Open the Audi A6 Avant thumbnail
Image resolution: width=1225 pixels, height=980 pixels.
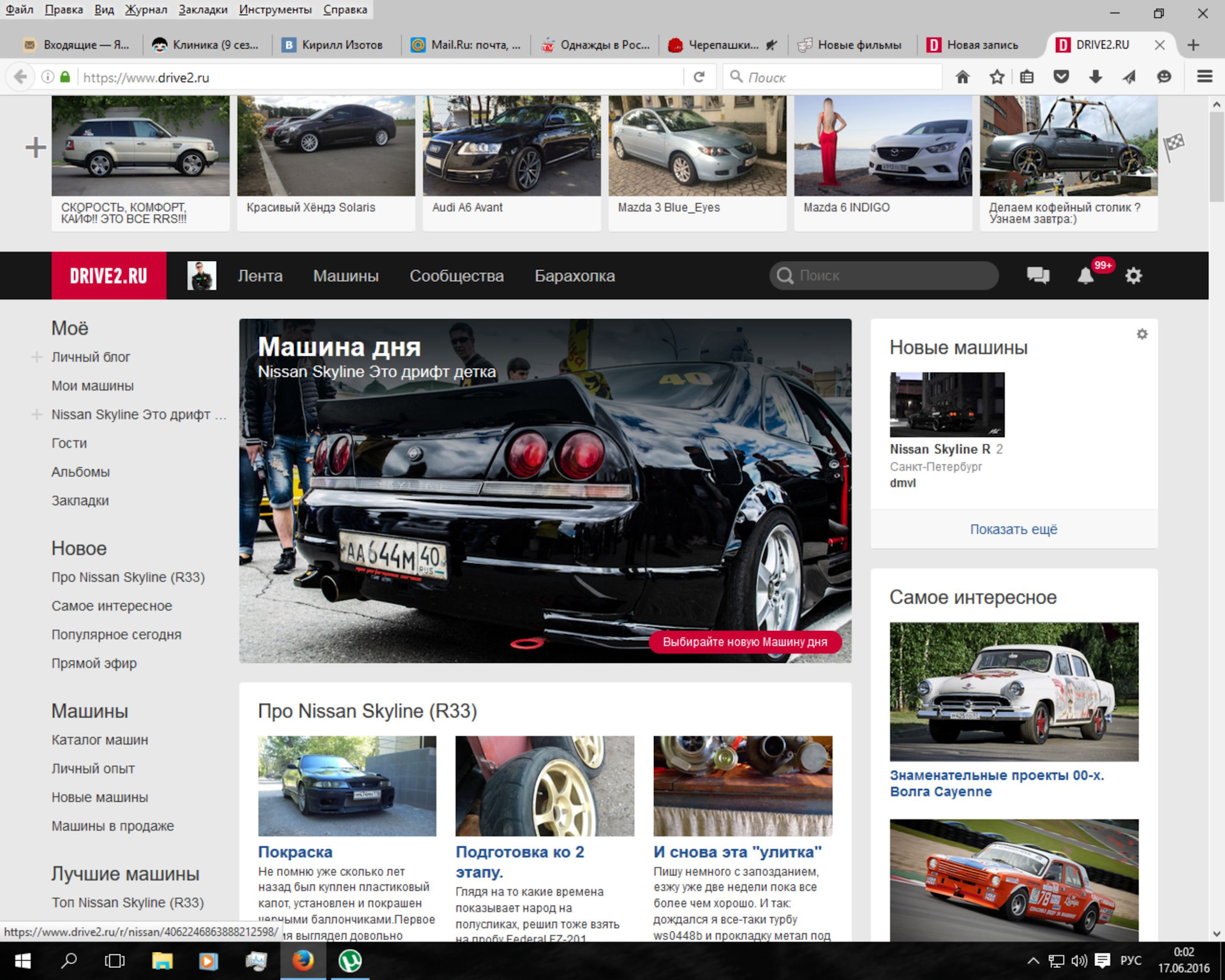tap(511, 146)
